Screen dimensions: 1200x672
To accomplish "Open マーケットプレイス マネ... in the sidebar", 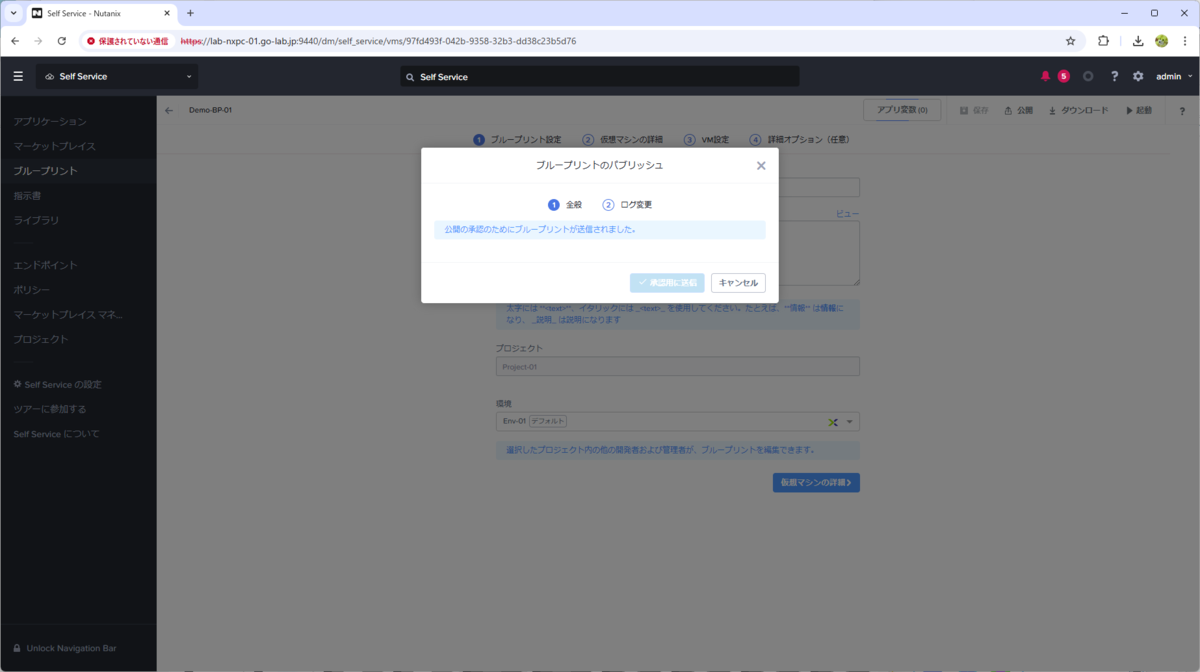I will click(x=68, y=315).
